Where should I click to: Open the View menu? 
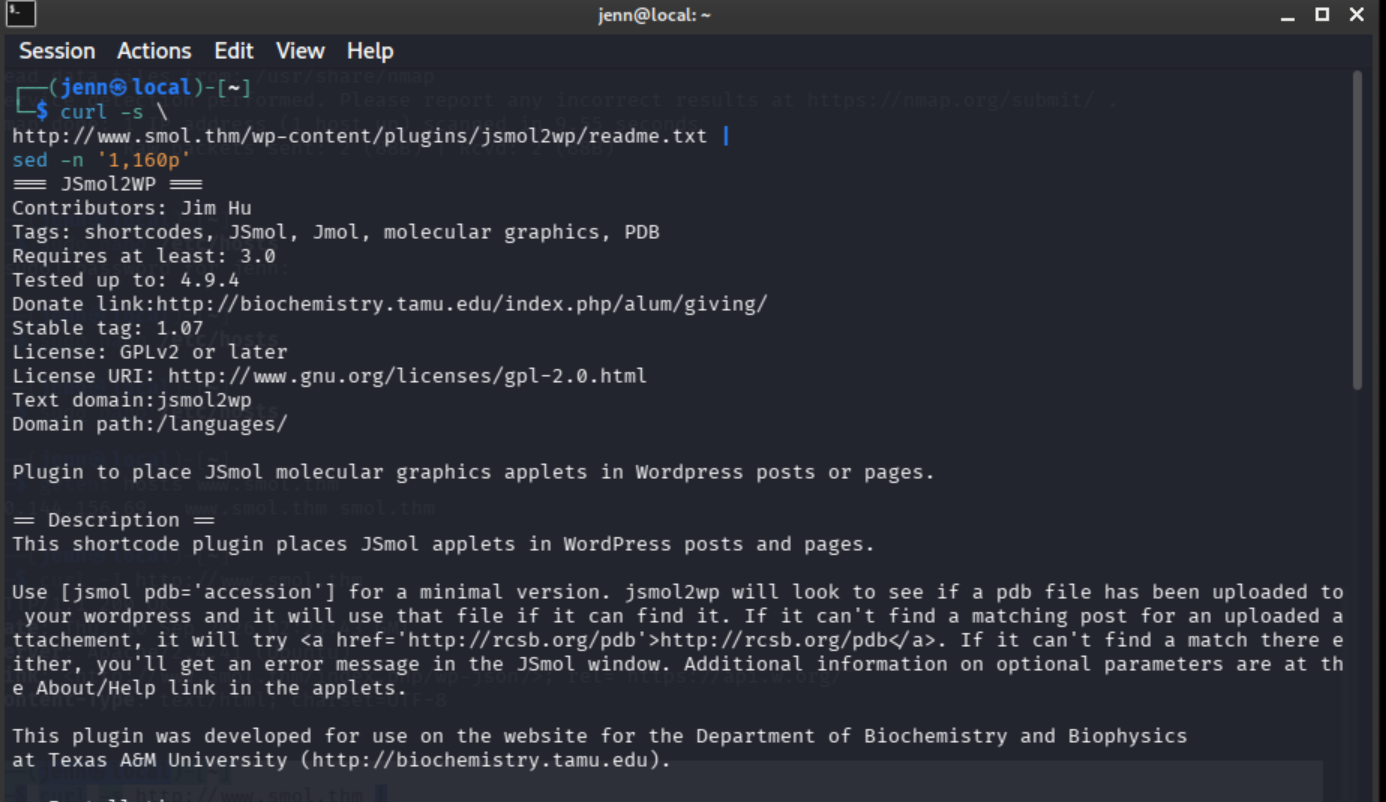(x=300, y=51)
